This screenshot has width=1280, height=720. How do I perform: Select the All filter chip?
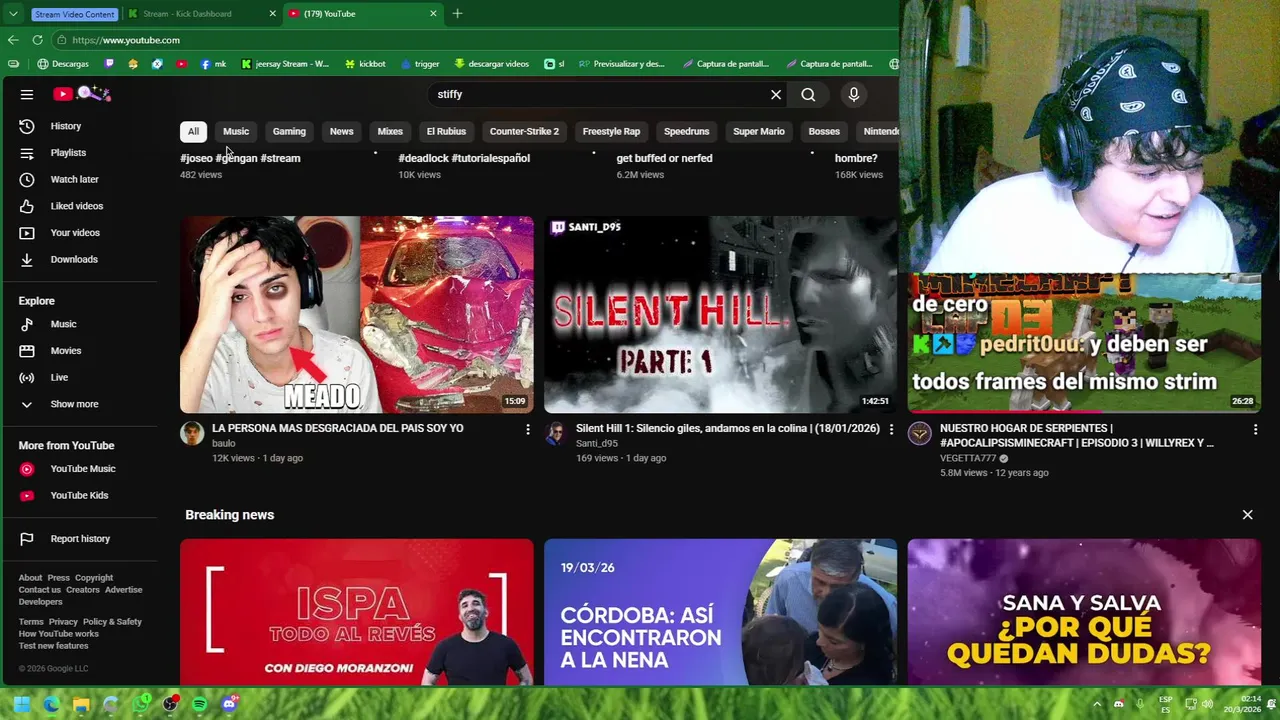click(193, 131)
